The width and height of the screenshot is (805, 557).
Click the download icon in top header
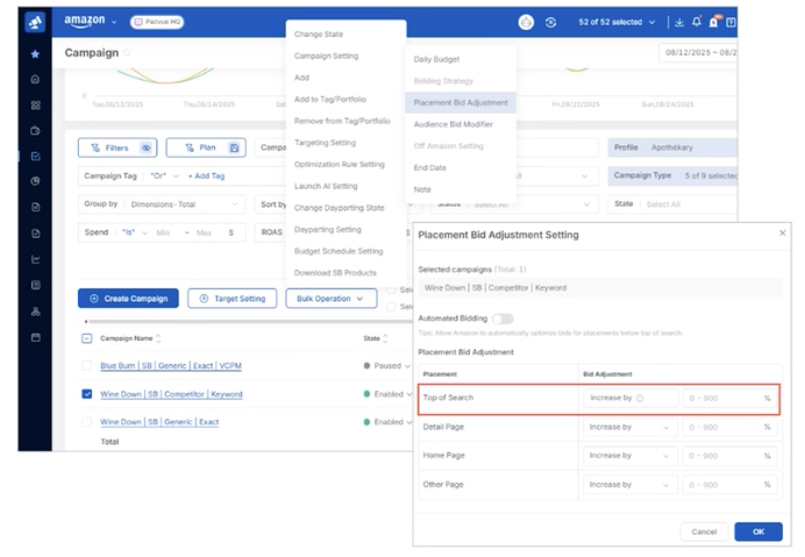pos(680,22)
